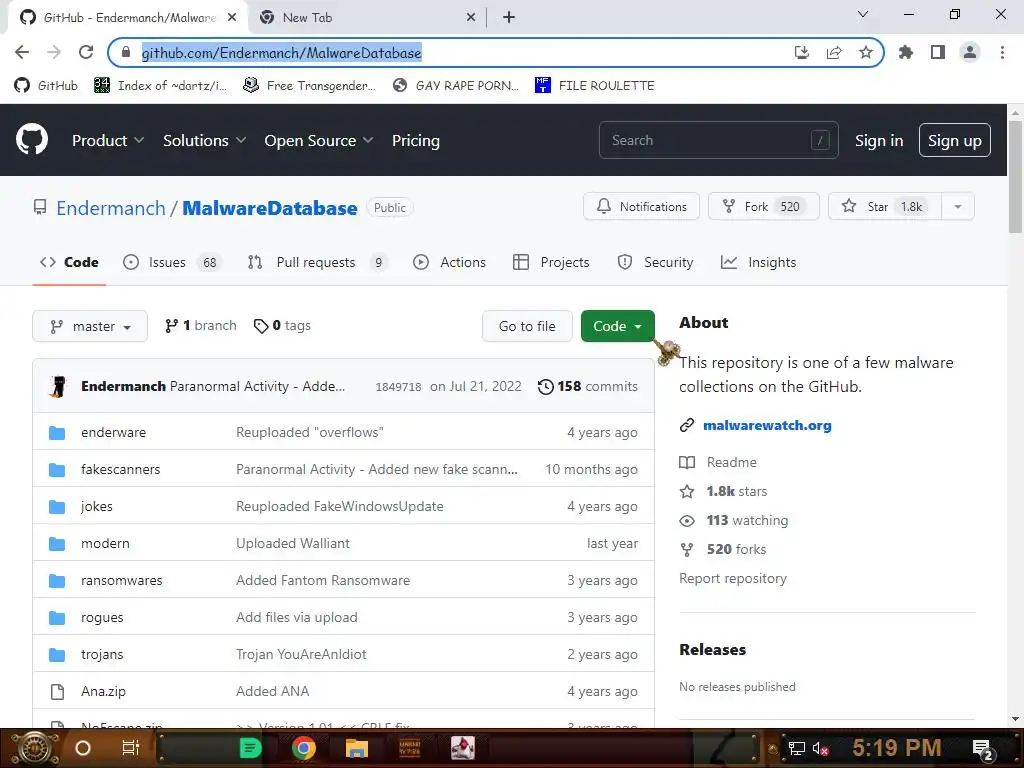Switch to the Projects tab

click(x=551, y=262)
